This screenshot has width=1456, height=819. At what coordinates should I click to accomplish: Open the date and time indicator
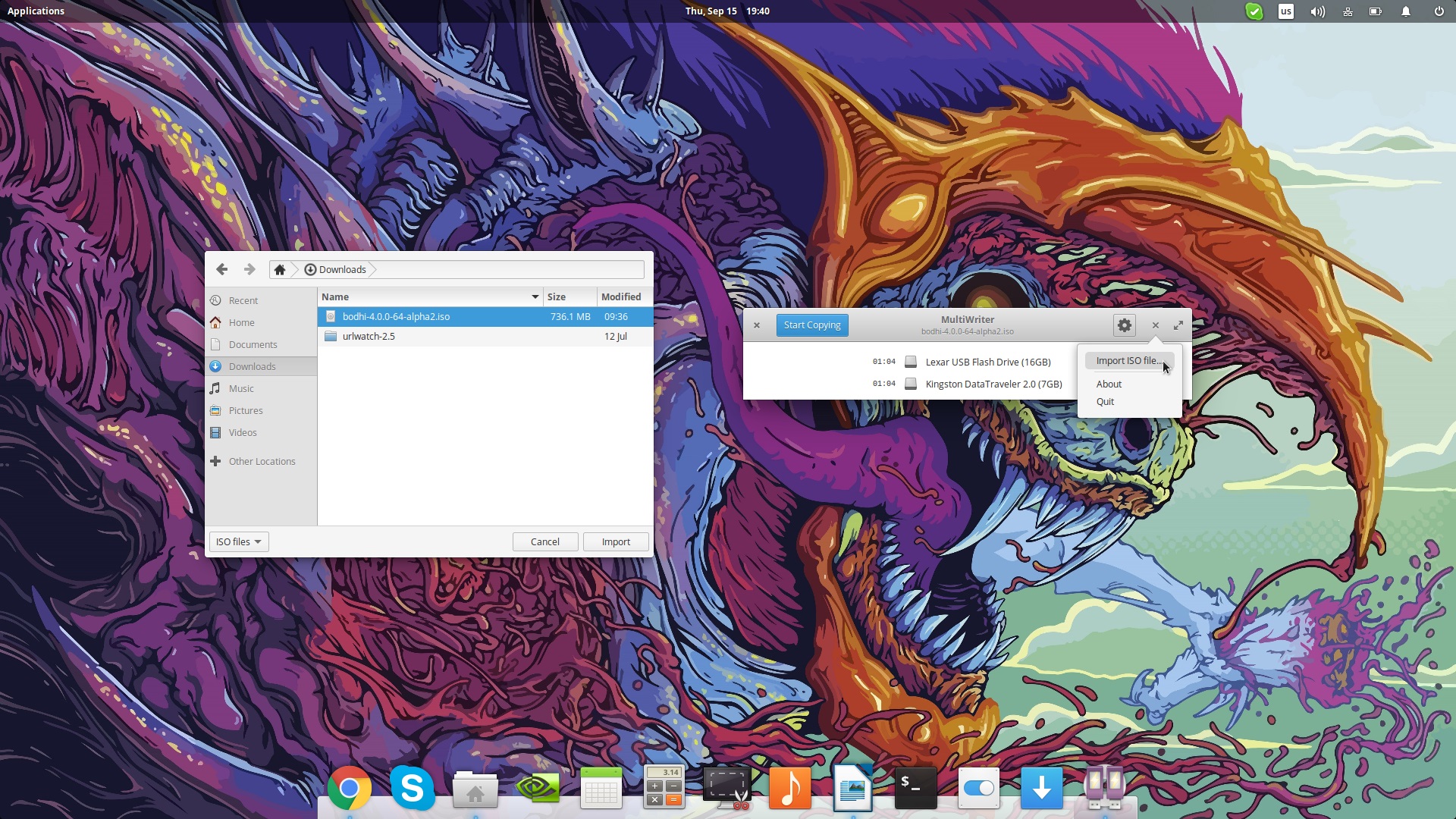pyautogui.click(x=727, y=11)
